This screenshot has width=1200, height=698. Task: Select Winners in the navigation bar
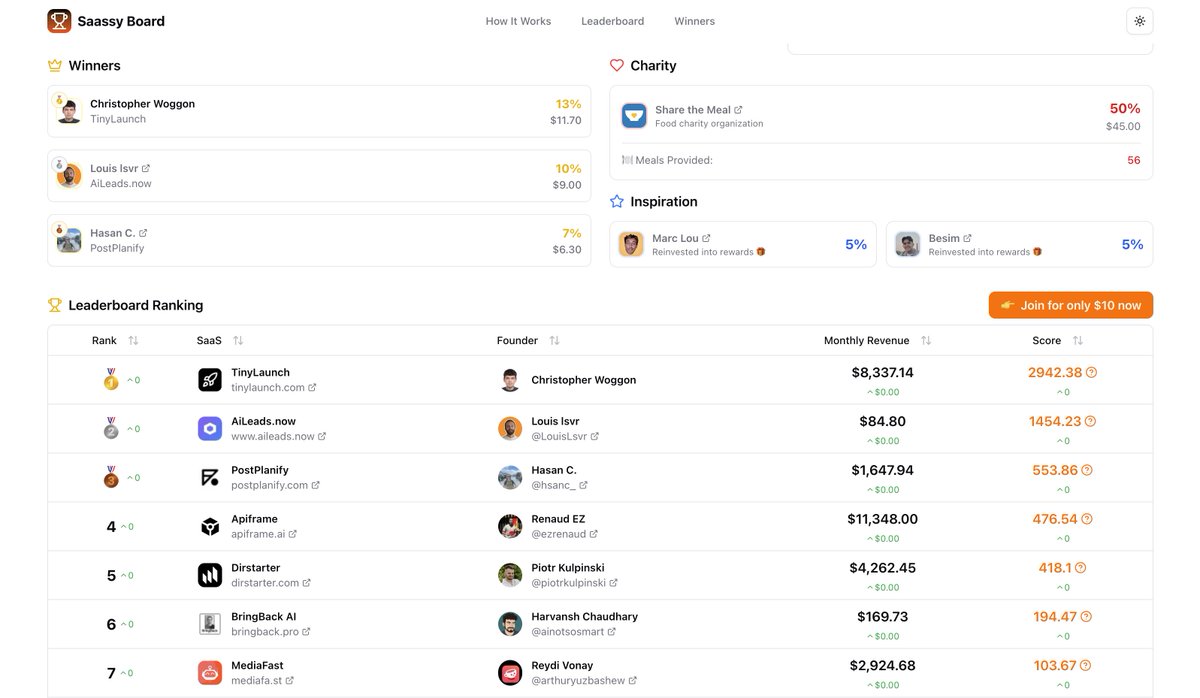(694, 20)
